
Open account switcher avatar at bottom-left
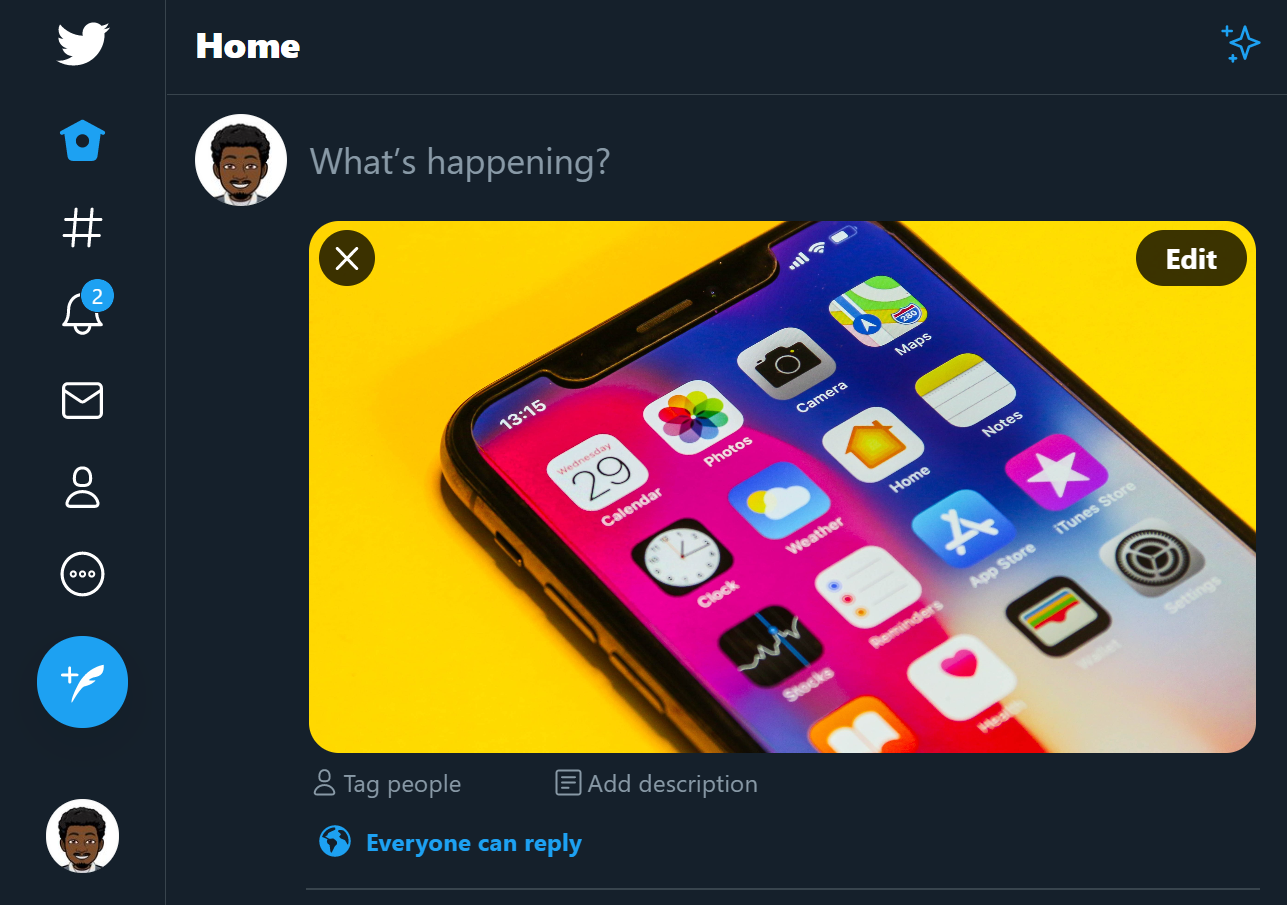tap(83, 835)
